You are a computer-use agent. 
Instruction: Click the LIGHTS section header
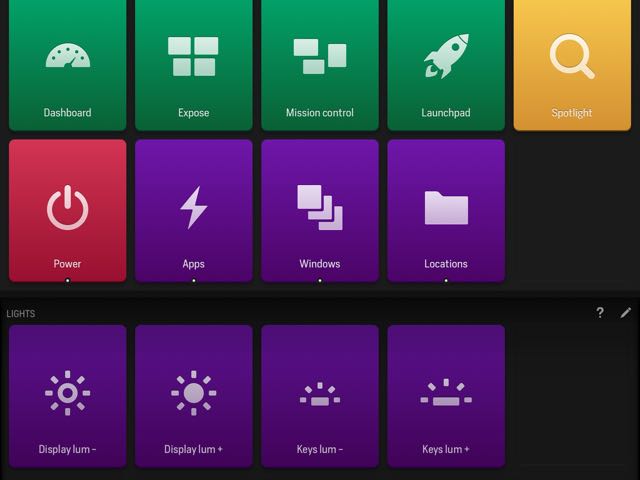coord(21,313)
